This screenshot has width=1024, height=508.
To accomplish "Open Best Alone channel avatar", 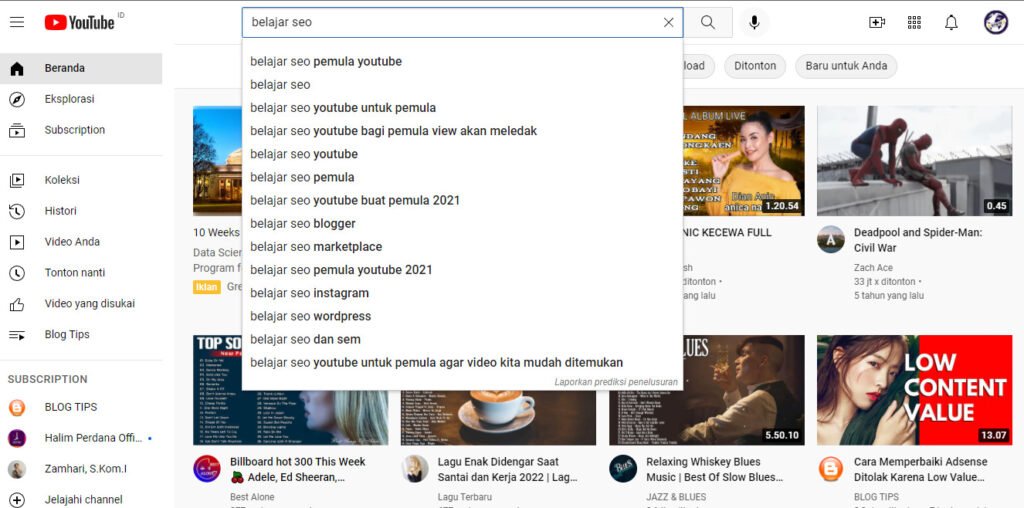I will tap(207, 469).
